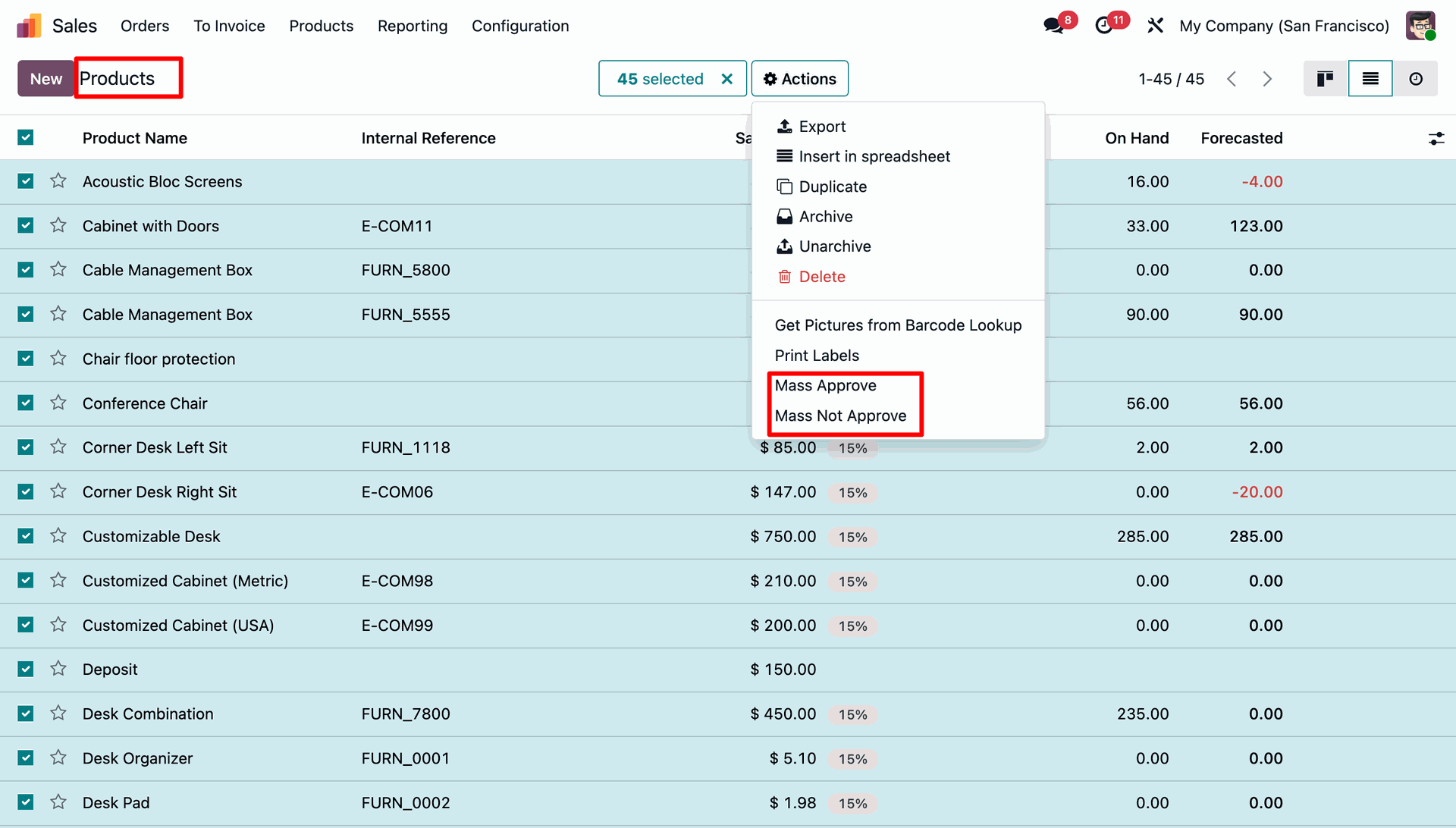Clear the 45 selected records
This screenshot has width=1456, height=828.
tap(726, 79)
